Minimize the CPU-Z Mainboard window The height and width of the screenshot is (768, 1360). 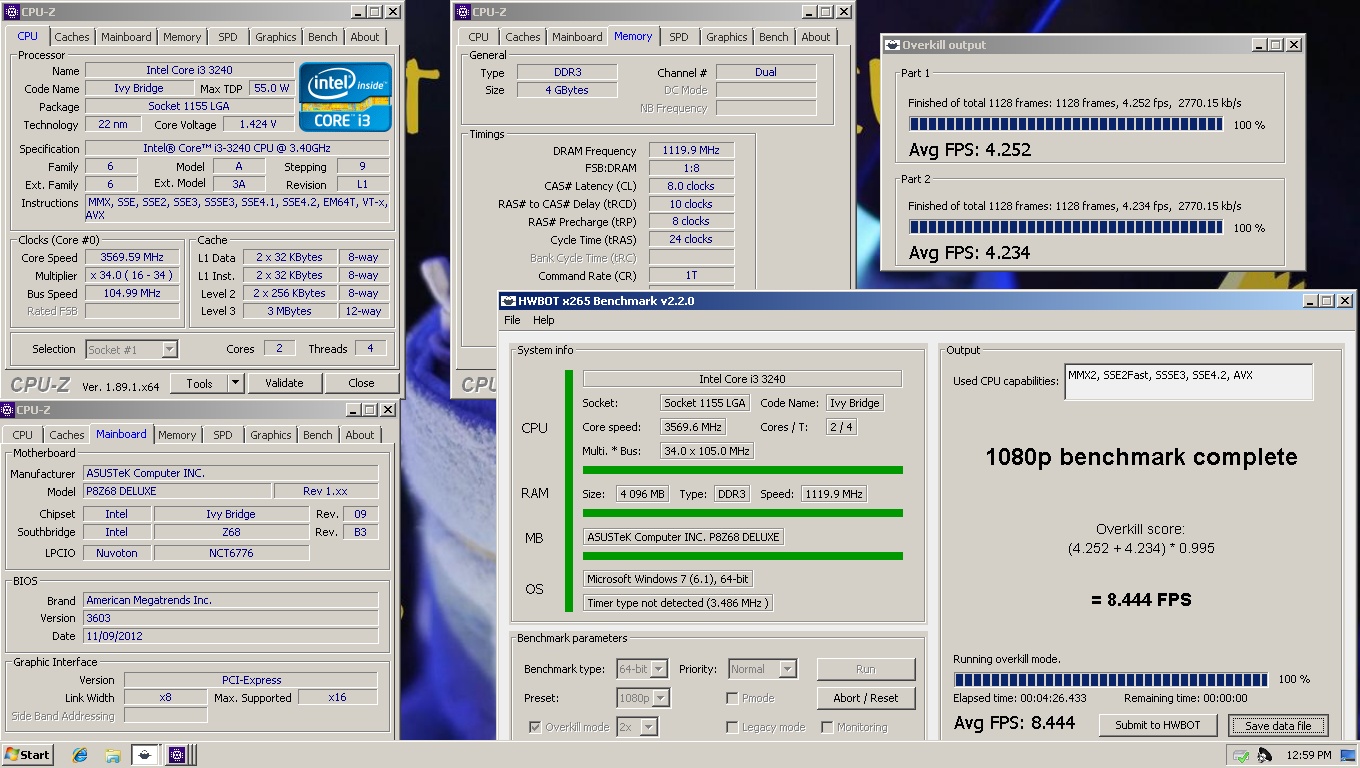click(355, 410)
